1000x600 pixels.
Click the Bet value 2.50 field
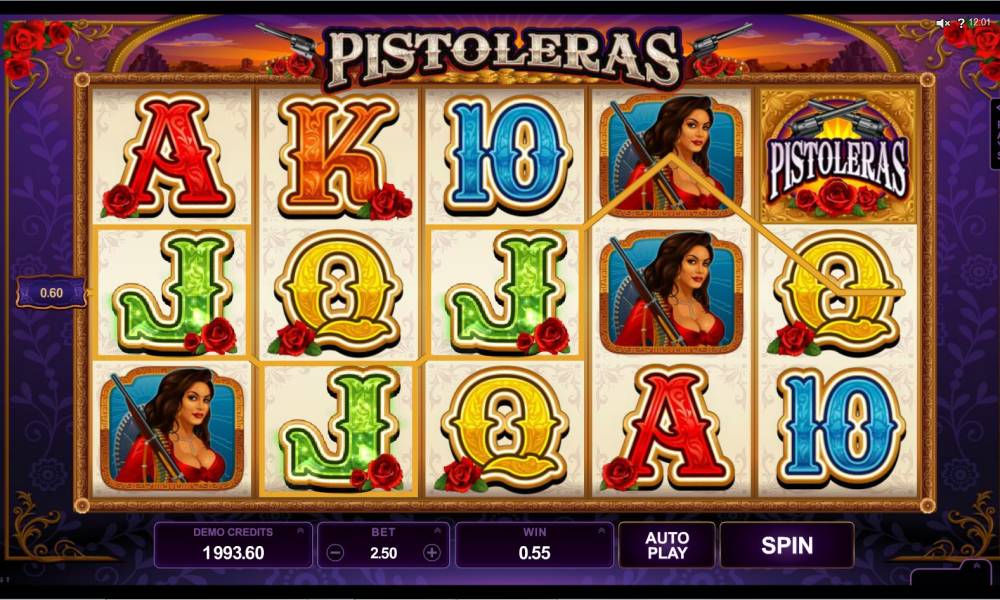(383, 553)
